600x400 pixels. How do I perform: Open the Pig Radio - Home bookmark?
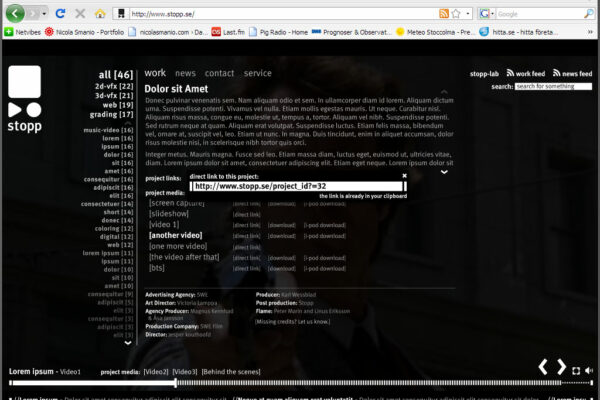coord(279,32)
